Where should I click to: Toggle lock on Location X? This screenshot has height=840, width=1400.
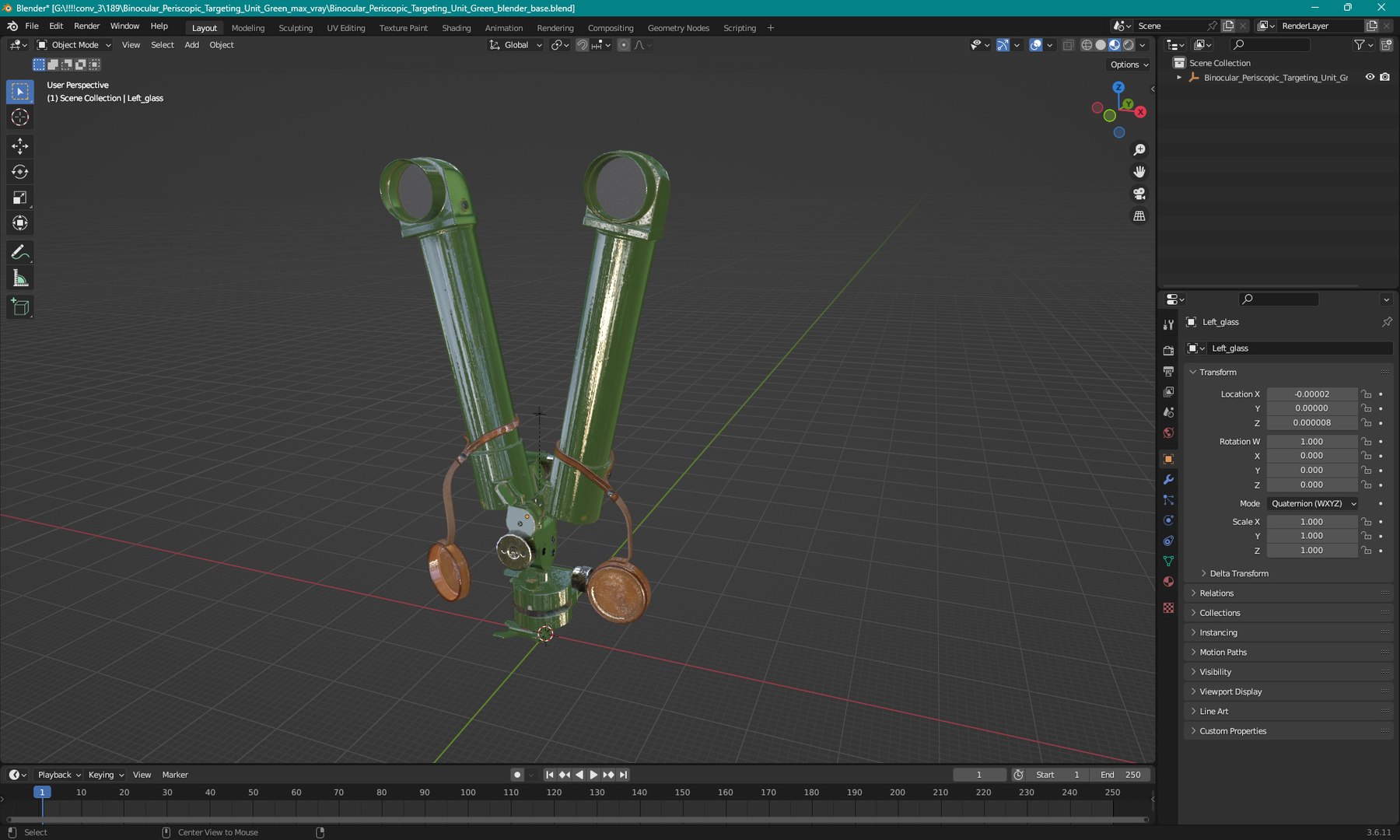[x=1367, y=394]
